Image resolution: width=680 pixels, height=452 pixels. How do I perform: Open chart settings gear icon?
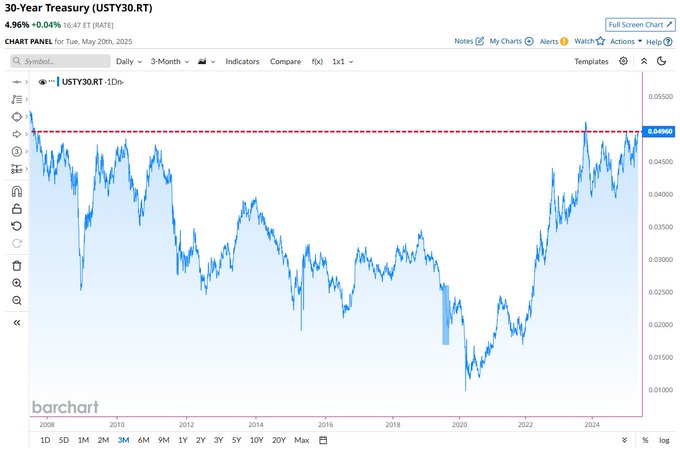tap(623, 61)
